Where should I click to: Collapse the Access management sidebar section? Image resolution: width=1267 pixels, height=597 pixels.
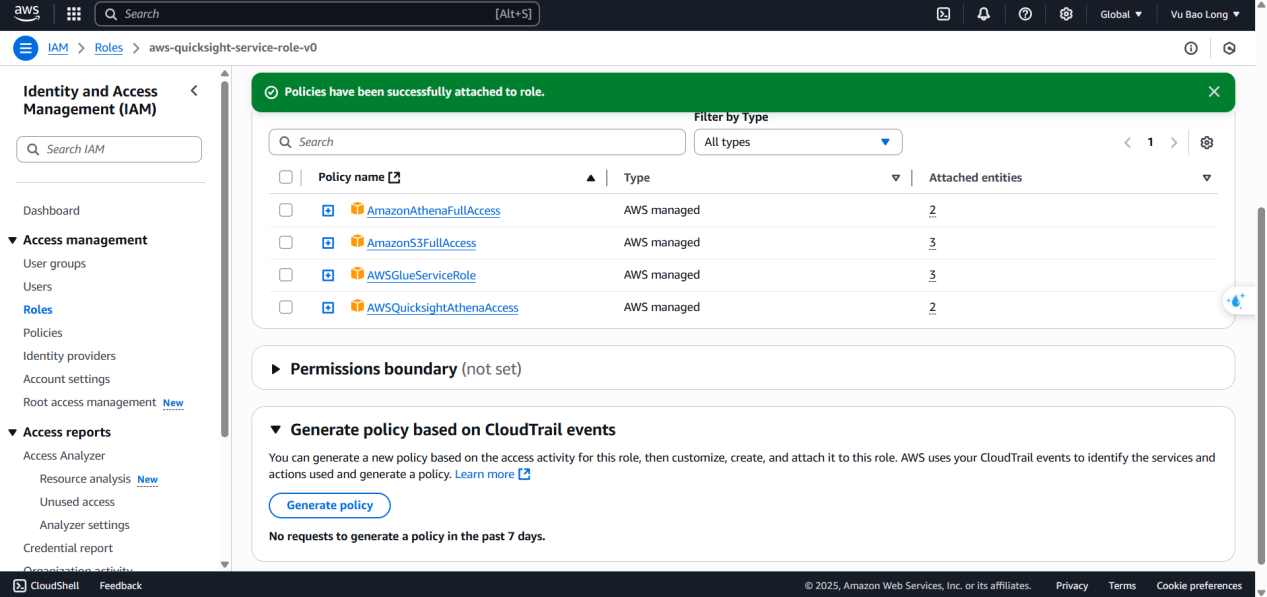pos(13,240)
